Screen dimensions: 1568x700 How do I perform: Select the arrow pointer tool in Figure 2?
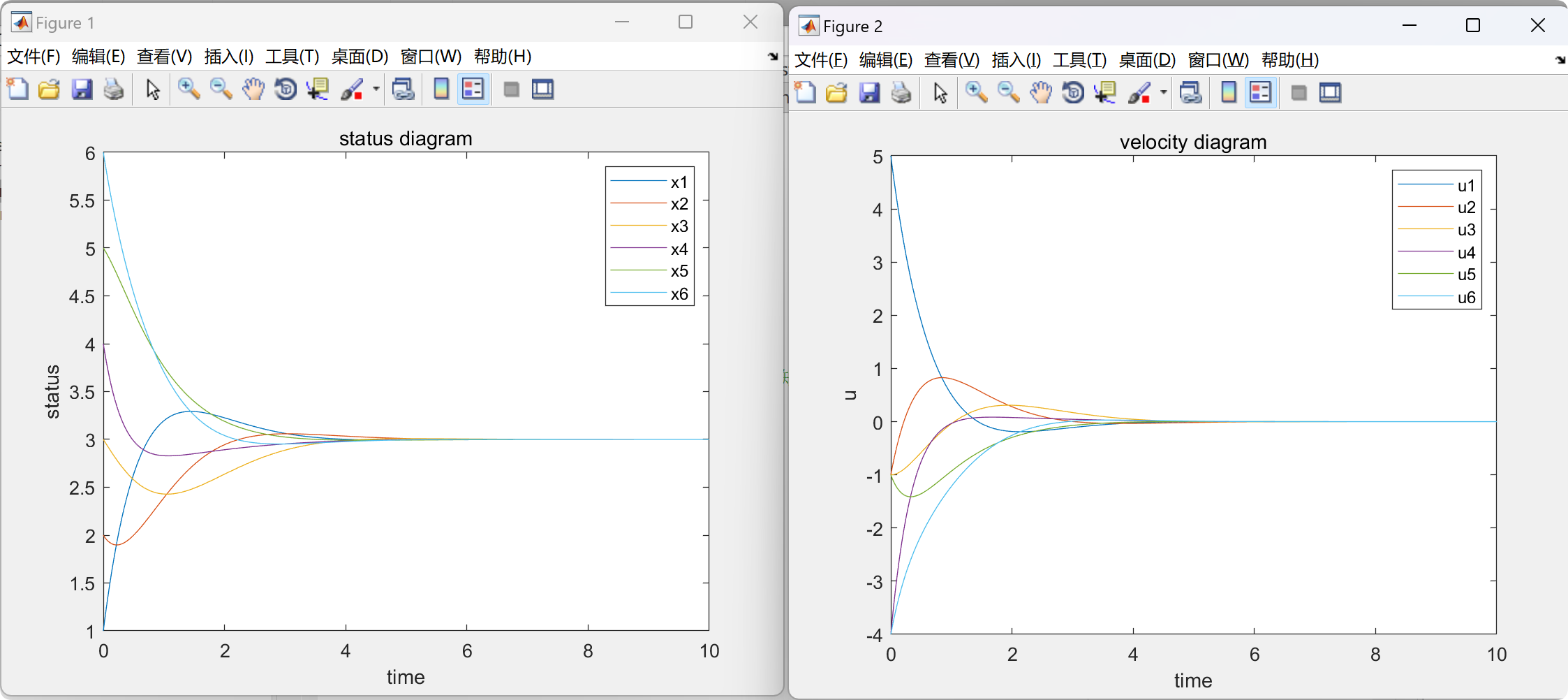pos(939,92)
